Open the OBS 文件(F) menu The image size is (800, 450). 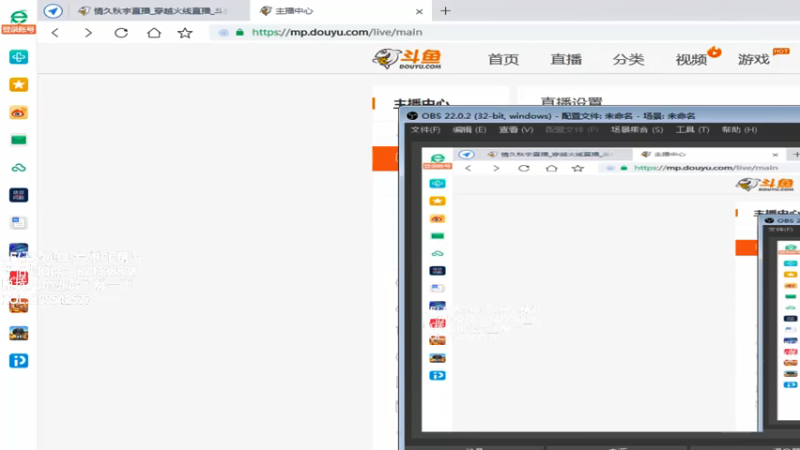click(426, 130)
